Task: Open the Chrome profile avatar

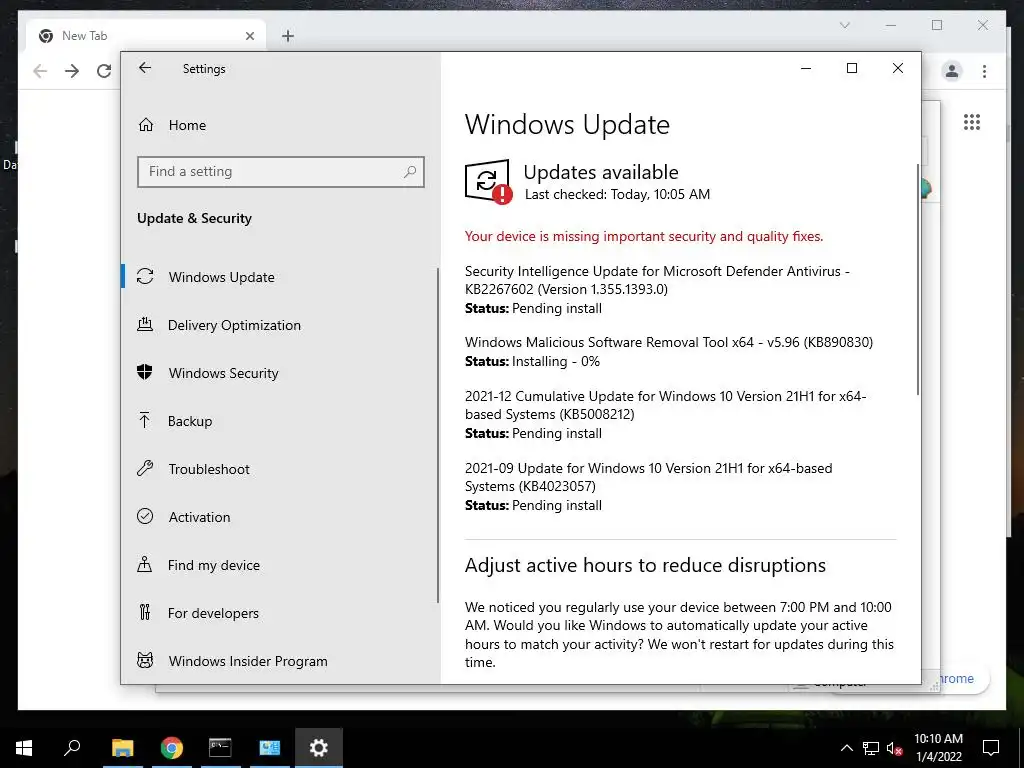Action: tap(952, 71)
